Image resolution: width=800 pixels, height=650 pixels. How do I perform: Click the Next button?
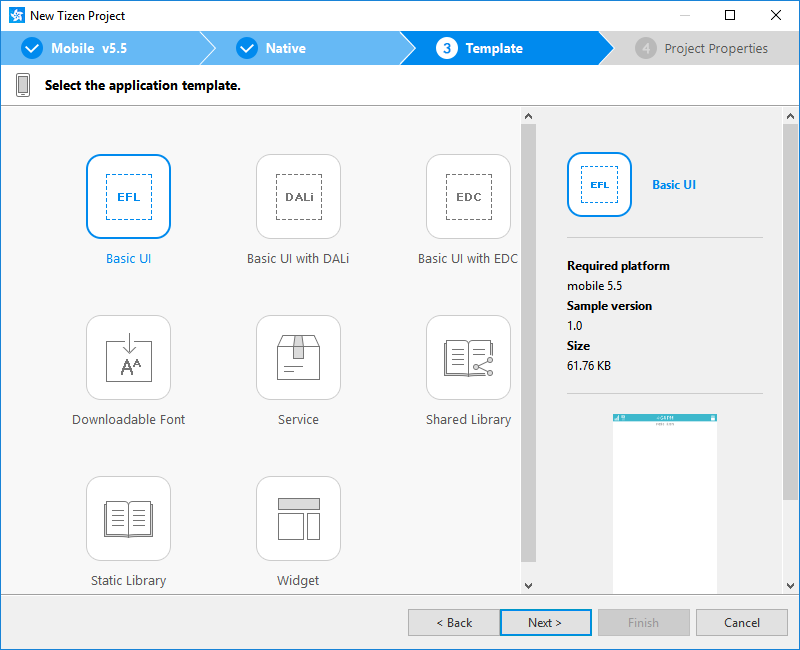(545, 622)
